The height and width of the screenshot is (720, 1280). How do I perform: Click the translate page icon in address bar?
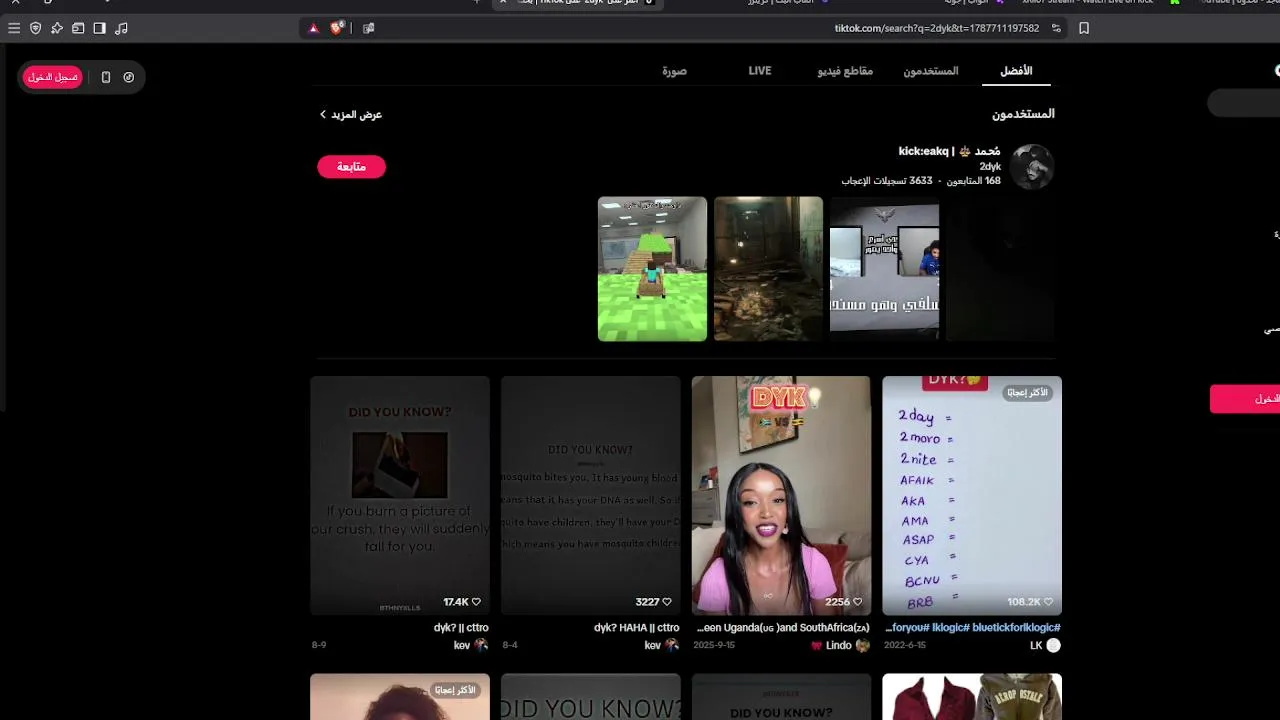coord(369,28)
